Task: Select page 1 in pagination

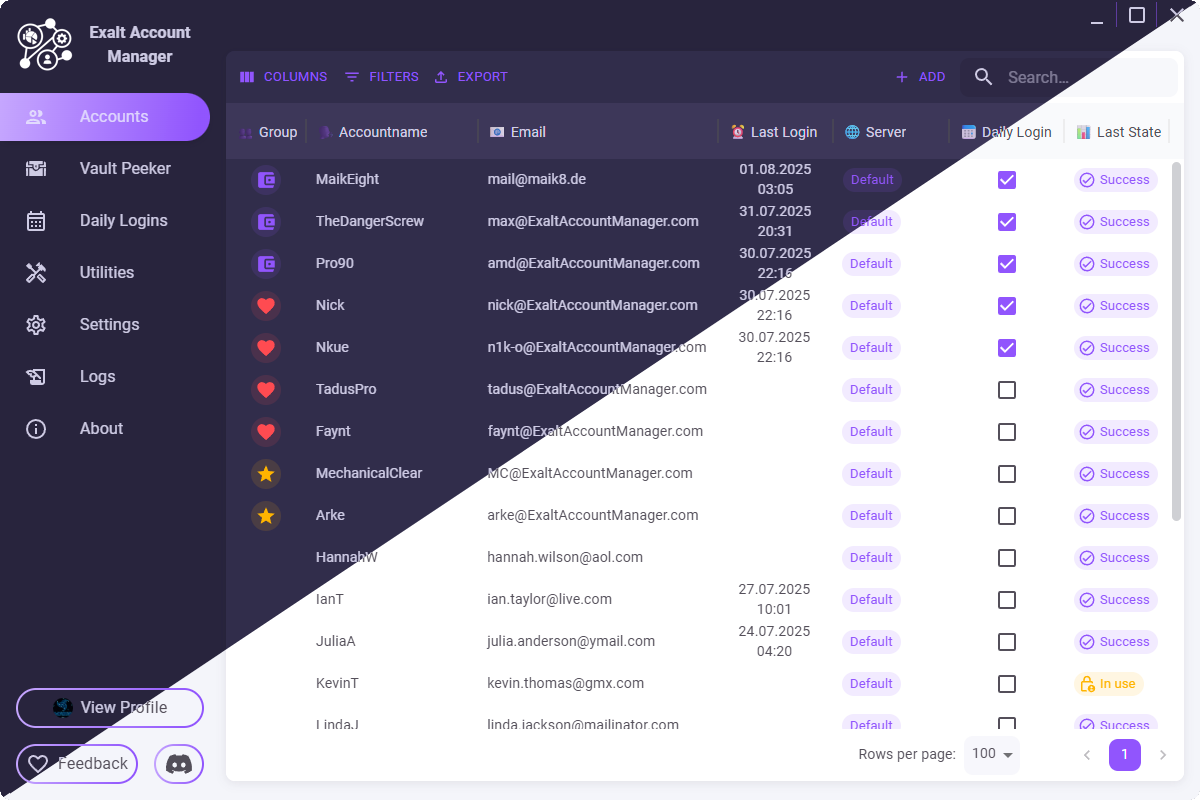Action: (x=1125, y=755)
